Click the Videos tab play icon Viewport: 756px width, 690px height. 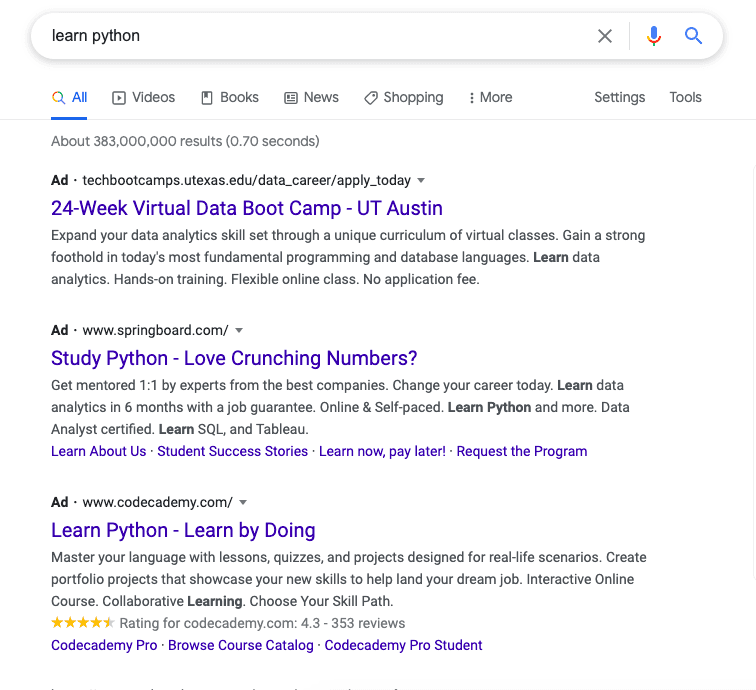pos(119,98)
